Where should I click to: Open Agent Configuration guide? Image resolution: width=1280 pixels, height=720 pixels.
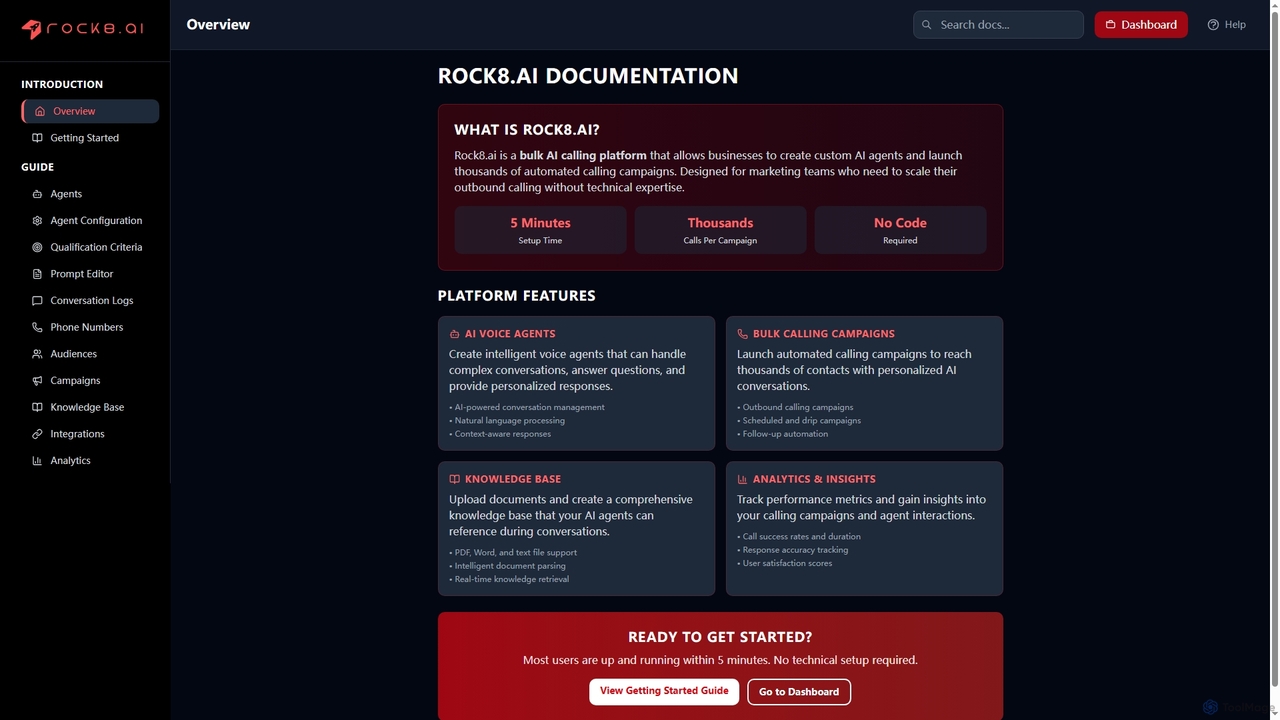click(x=90, y=221)
